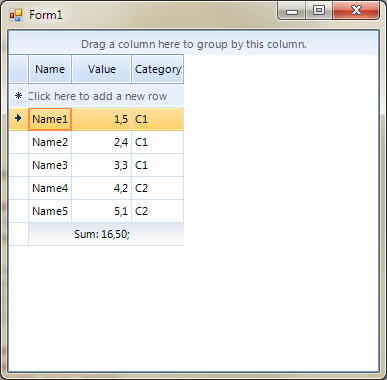Click the new row asterisk indicator
The height and width of the screenshot is (380, 387).
[19, 96]
